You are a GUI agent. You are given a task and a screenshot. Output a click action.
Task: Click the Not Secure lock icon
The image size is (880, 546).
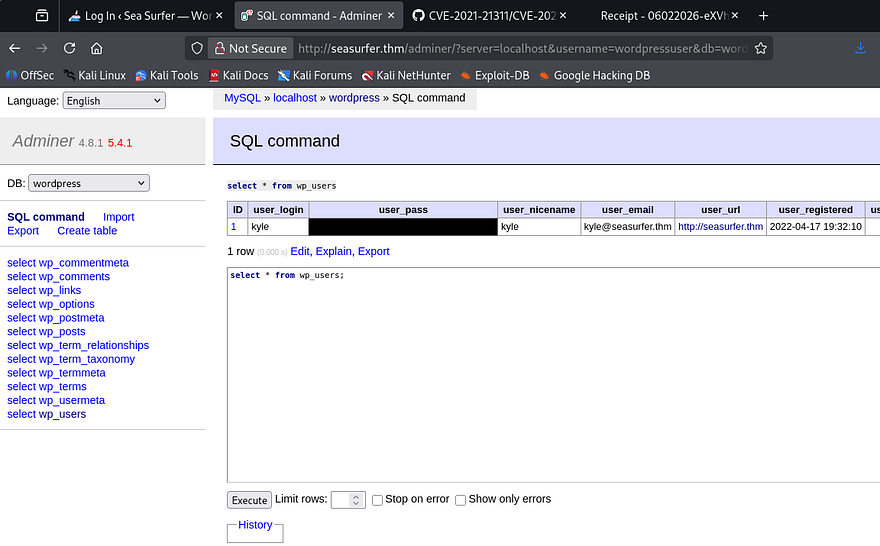[x=217, y=48]
